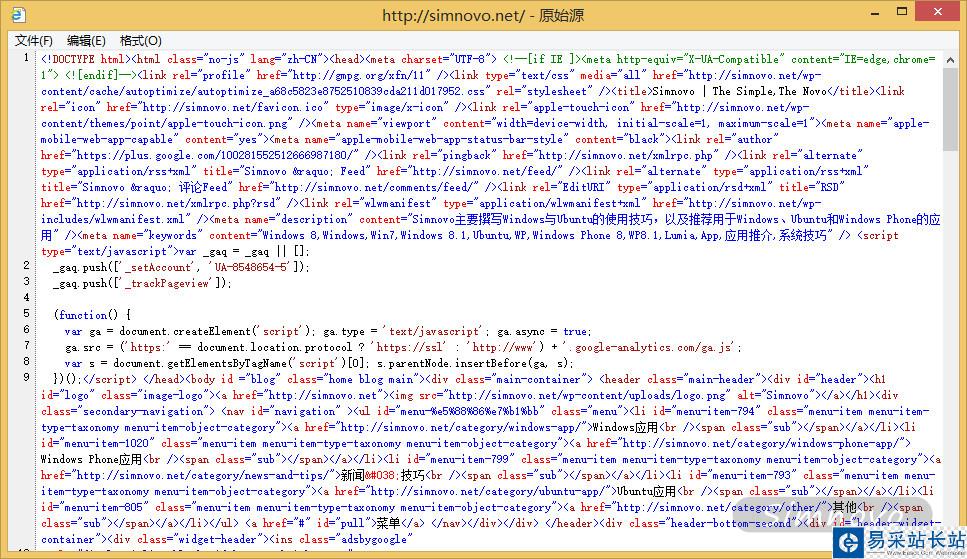Click the scrollbar up arrow
Screen dimensions: 967x559
tap(950, 60)
